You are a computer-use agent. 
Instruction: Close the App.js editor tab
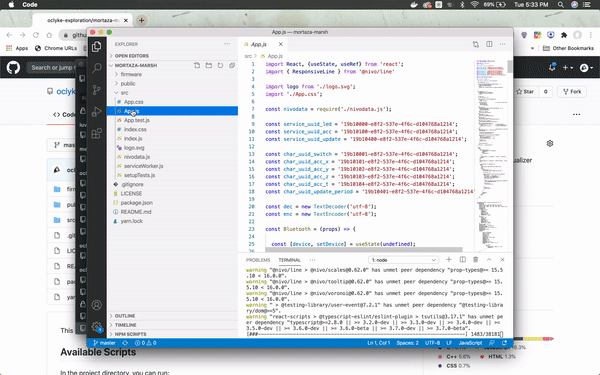click(x=280, y=44)
